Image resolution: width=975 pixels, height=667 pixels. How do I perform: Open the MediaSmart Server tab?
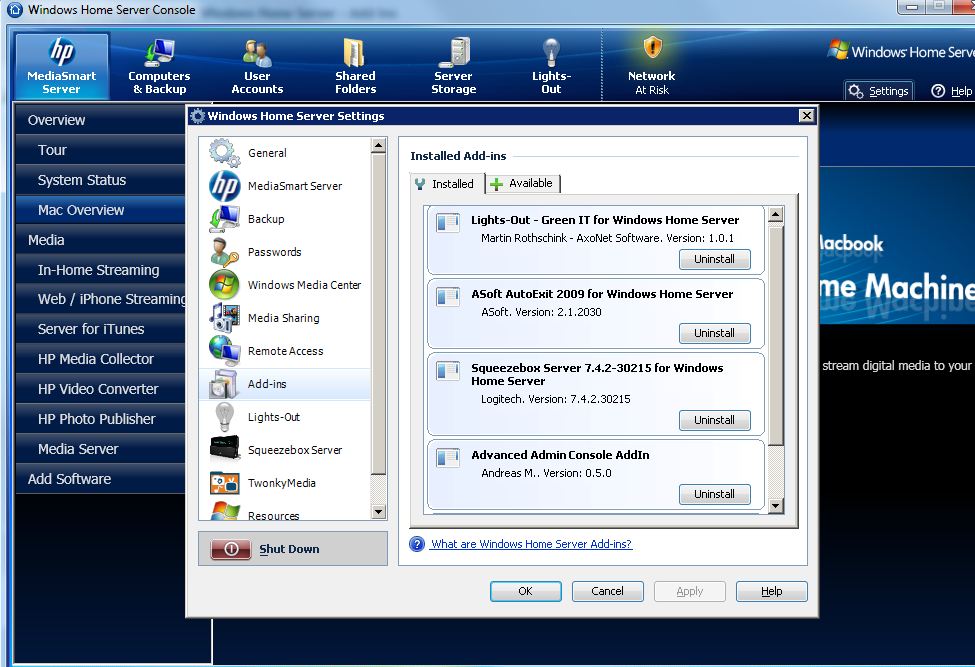click(62, 67)
